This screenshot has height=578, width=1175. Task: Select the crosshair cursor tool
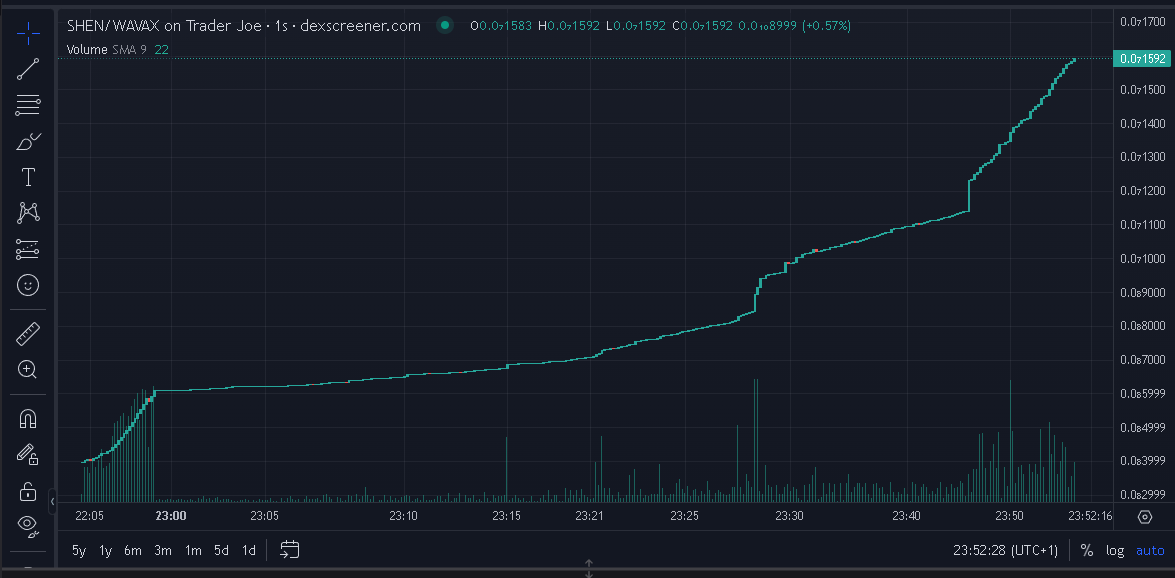(28, 32)
